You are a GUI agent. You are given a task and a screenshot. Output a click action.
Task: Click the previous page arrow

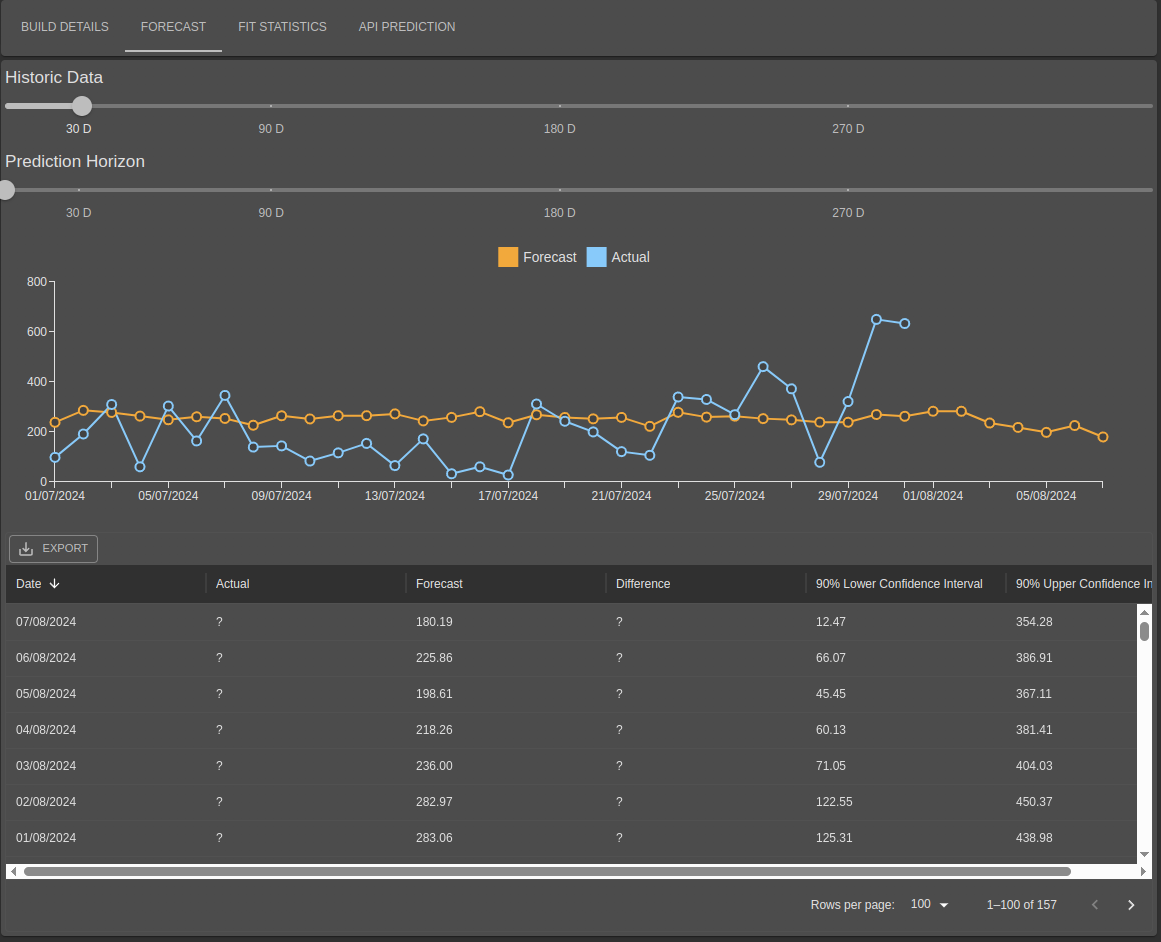click(x=1095, y=905)
